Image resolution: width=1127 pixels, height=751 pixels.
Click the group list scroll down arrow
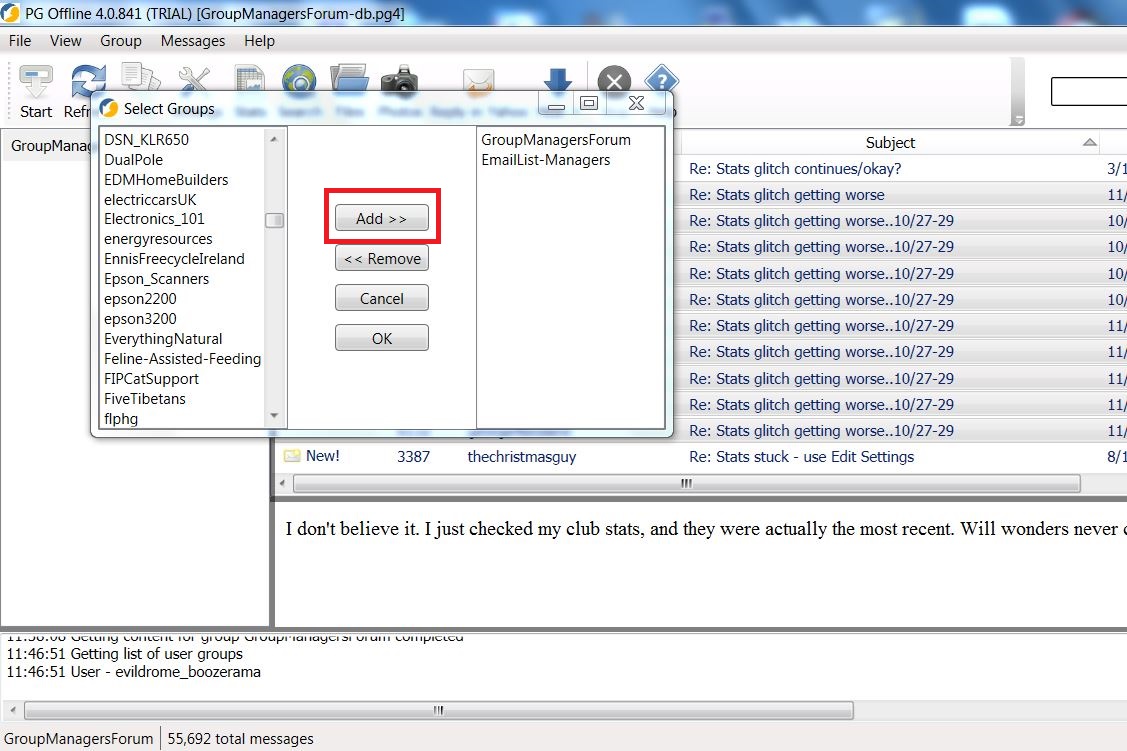[x=274, y=415]
